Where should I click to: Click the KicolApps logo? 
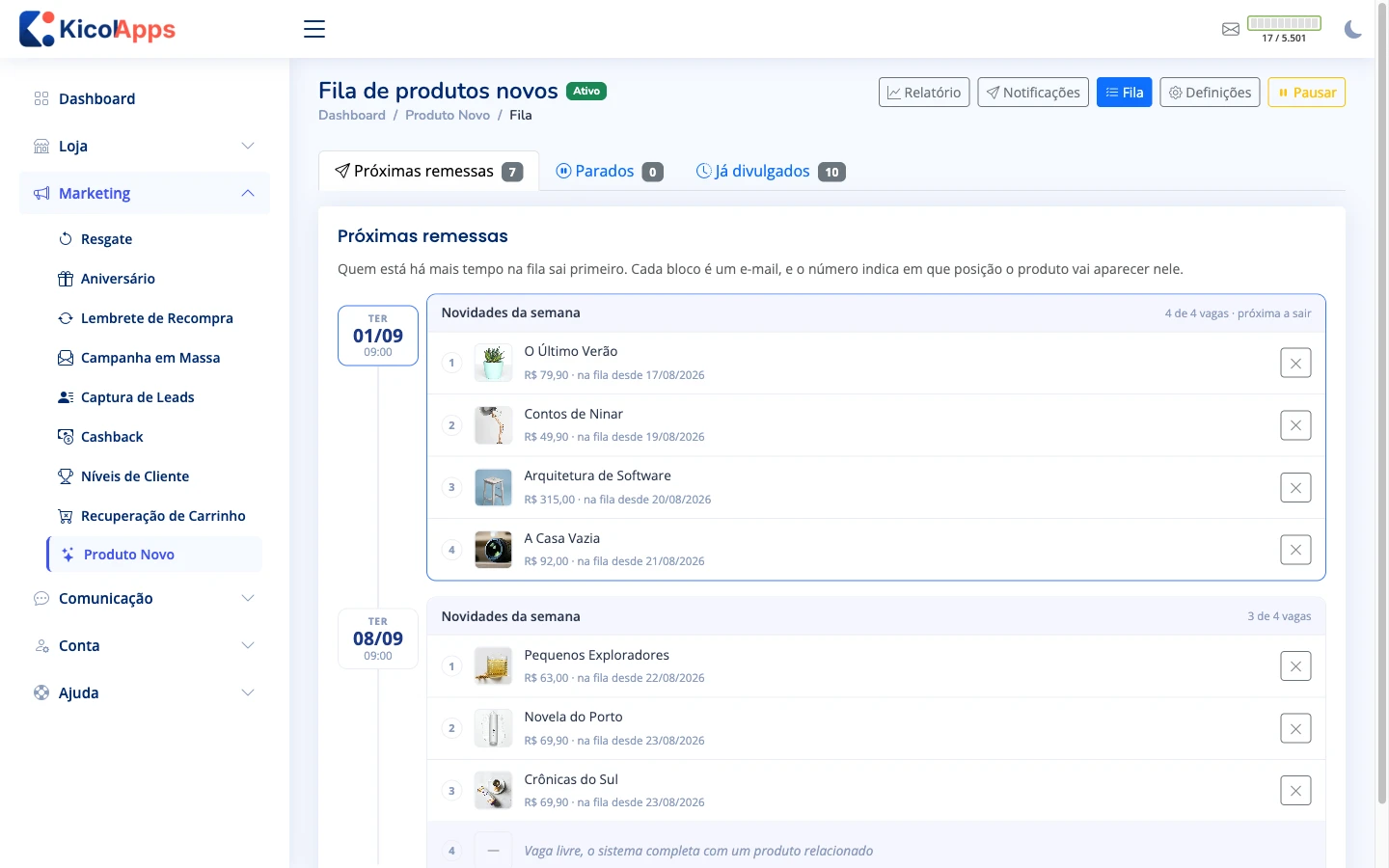[97, 29]
